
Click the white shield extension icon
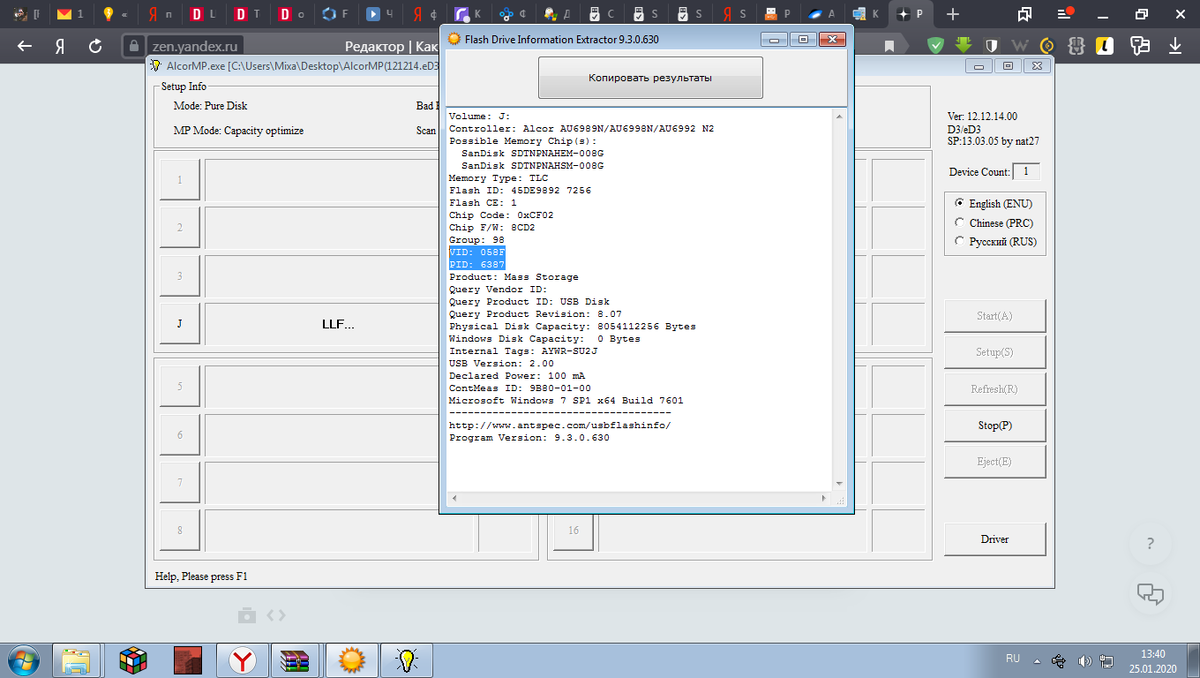pos(991,45)
